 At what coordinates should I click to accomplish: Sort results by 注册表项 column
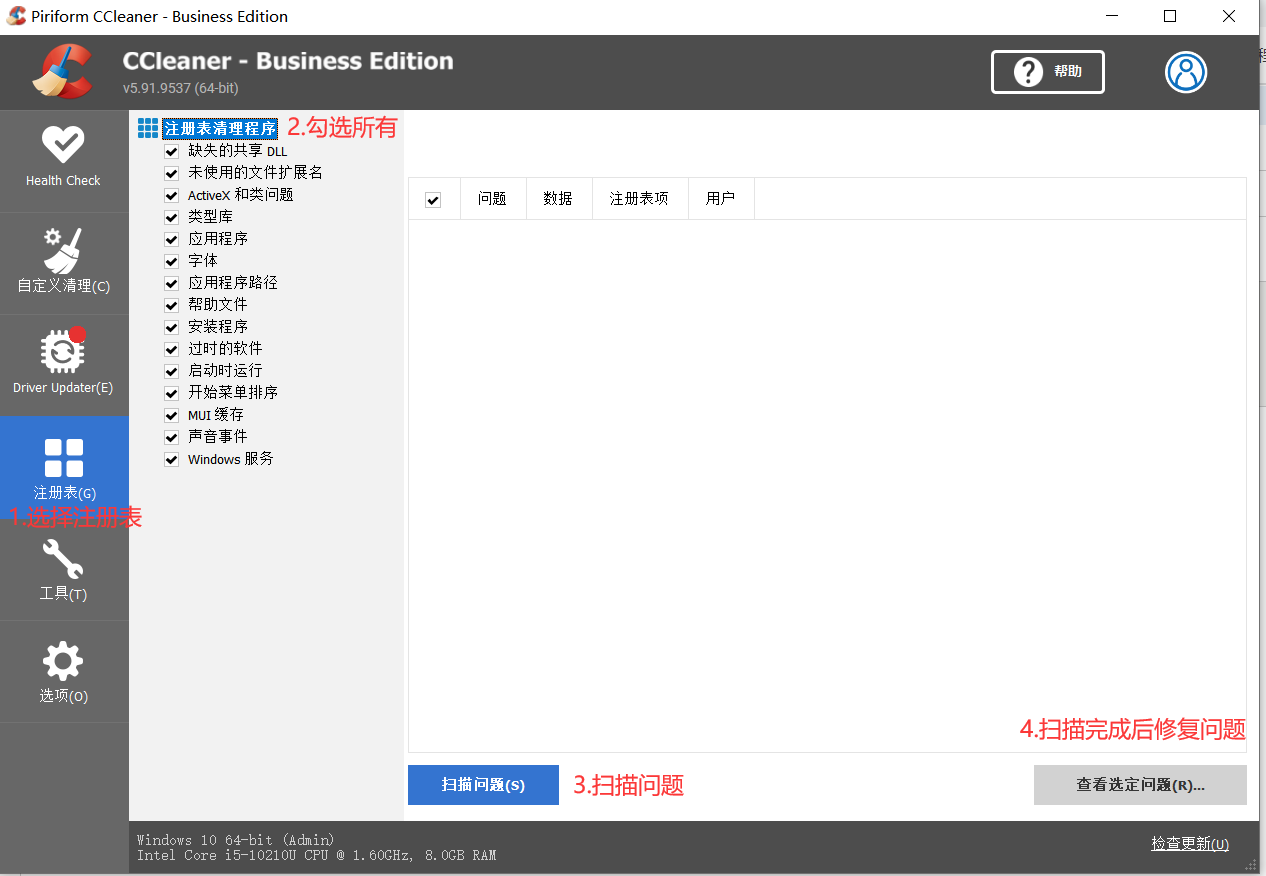639,198
